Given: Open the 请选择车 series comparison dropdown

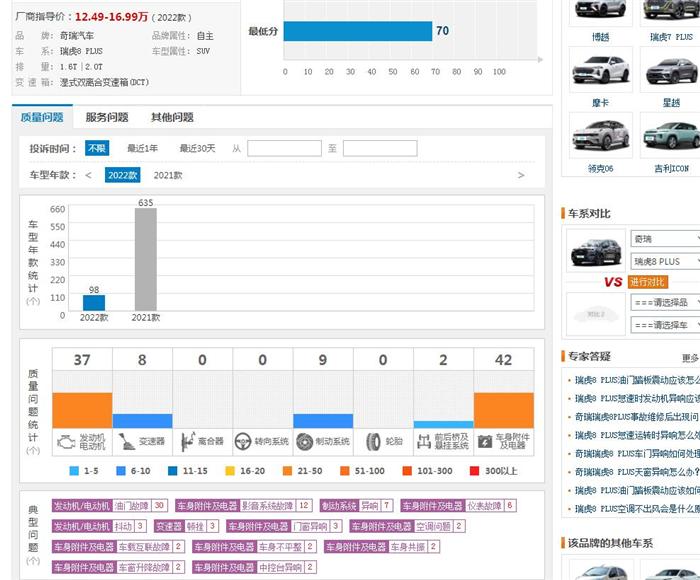Looking at the screenshot, I should click(665, 325).
